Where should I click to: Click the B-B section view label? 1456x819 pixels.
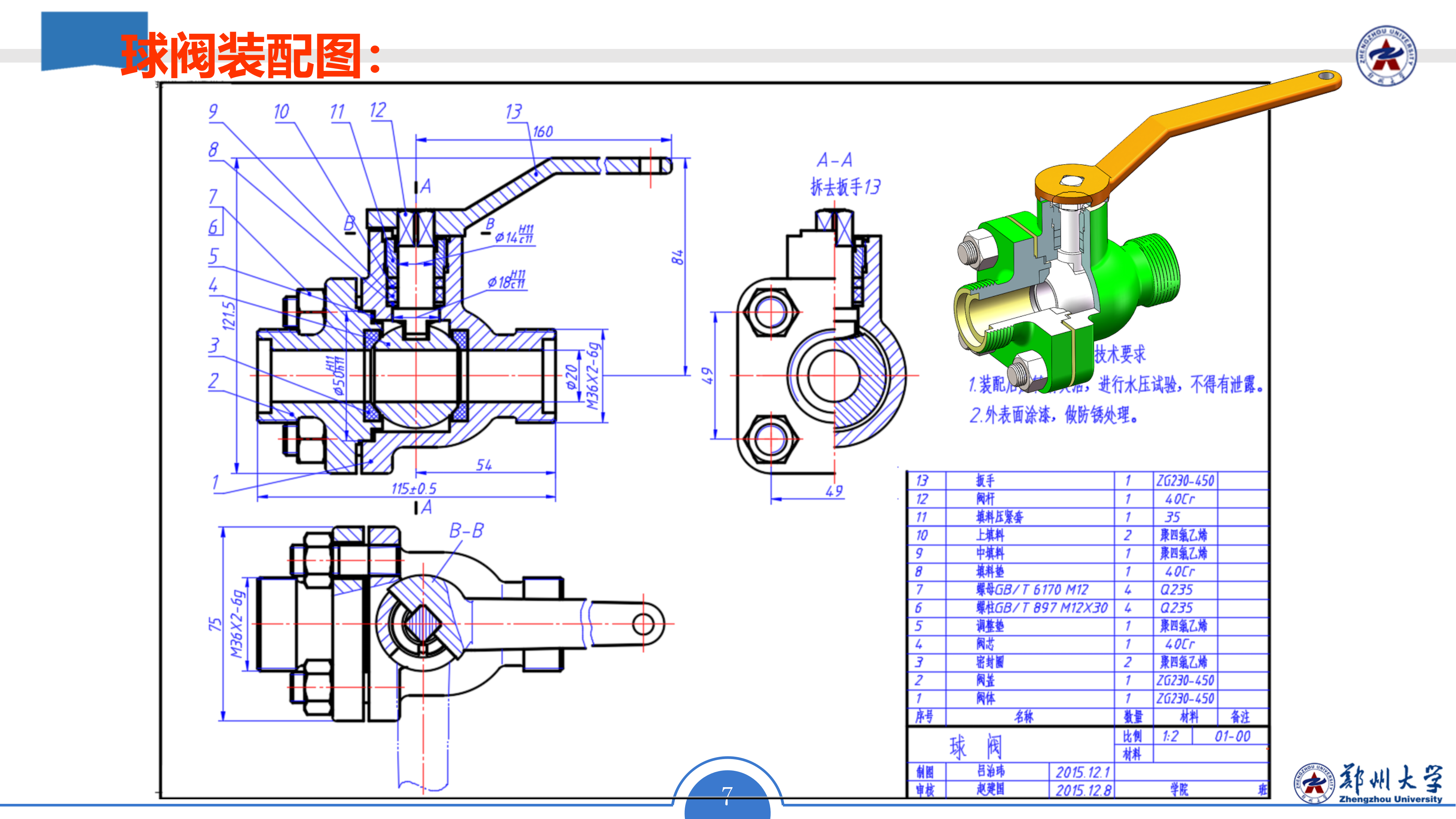[466, 531]
